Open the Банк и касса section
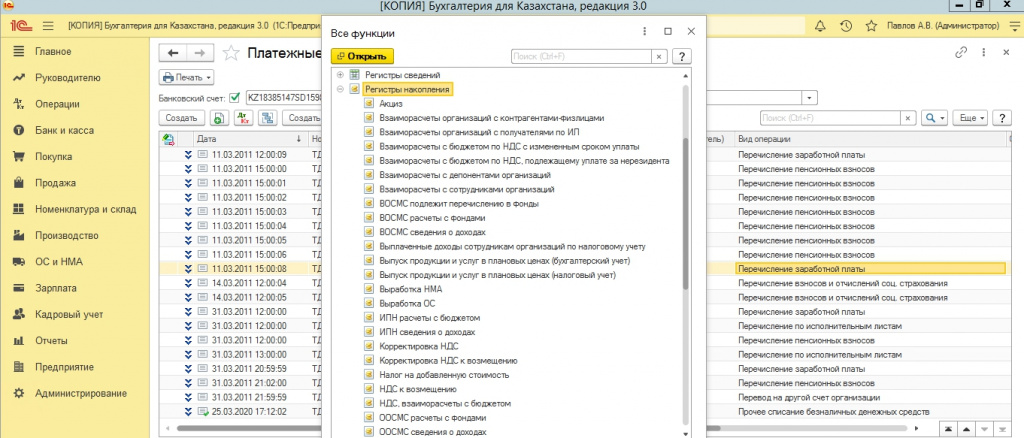Image resolution: width=1024 pixels, height=438 pixels. pos(64,131)
